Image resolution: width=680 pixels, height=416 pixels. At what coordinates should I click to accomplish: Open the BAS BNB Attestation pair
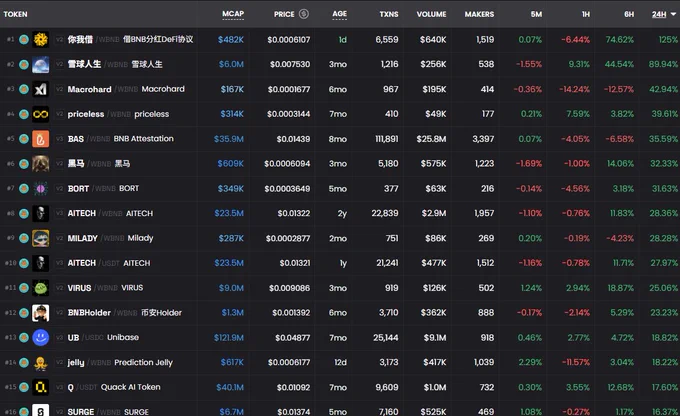click(x=340, y=139)
